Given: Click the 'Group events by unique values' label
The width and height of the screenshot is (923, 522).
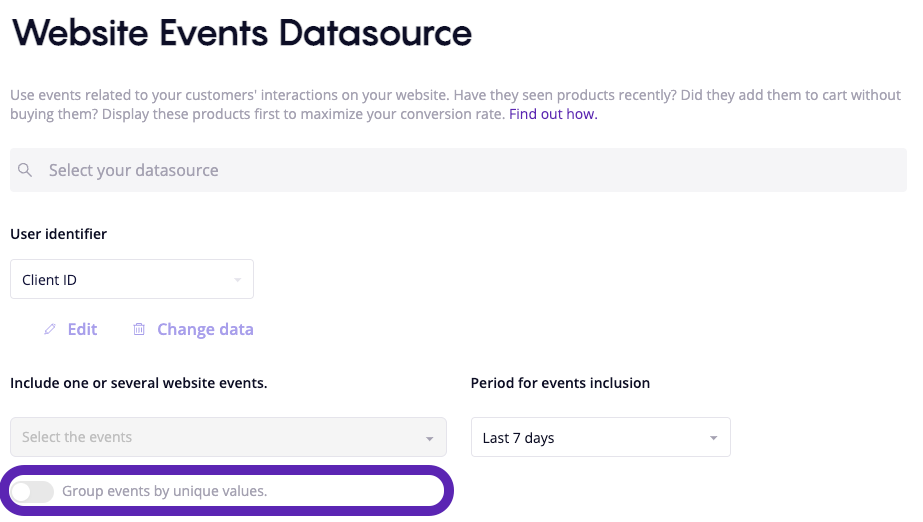Looking at the screenshot, I should pos(165,491).
